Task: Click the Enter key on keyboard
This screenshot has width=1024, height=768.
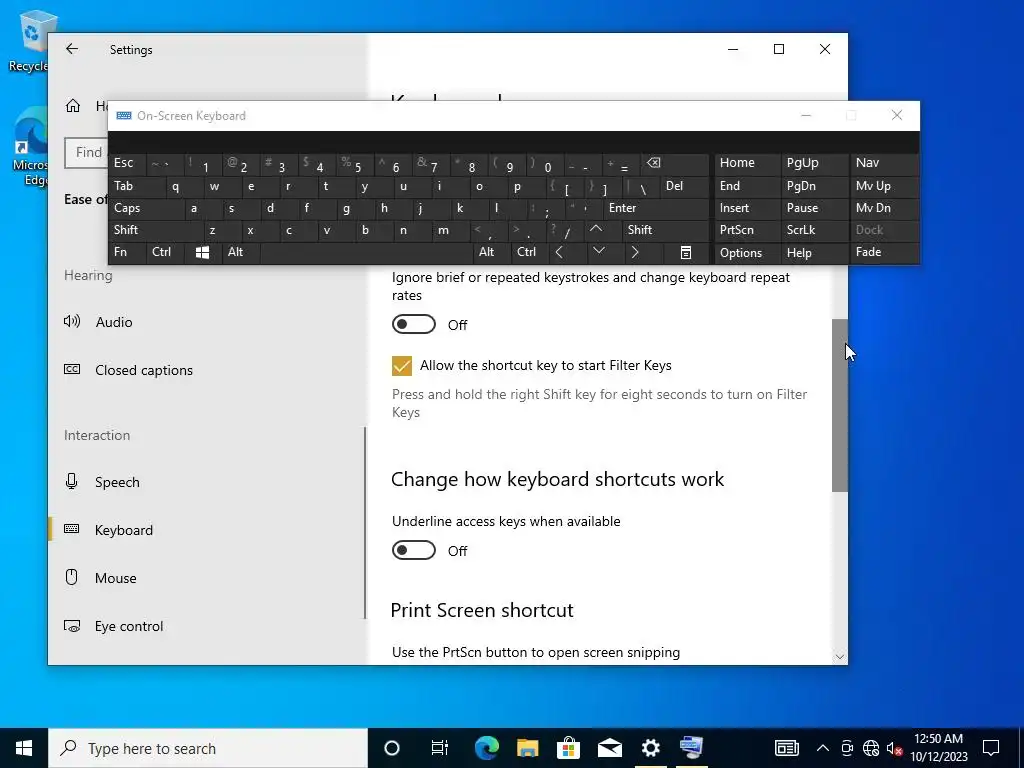Action: 655,208
